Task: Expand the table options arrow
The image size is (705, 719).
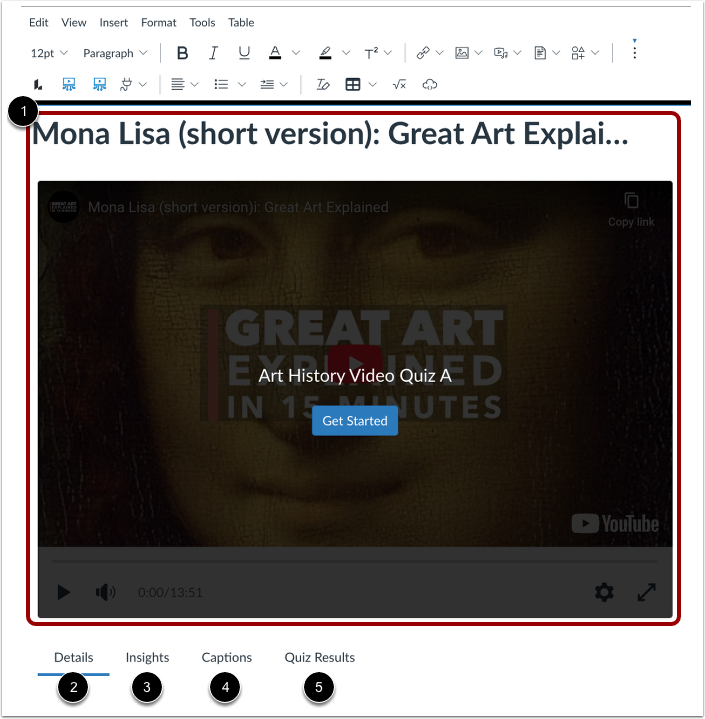Action: point(372,84)
